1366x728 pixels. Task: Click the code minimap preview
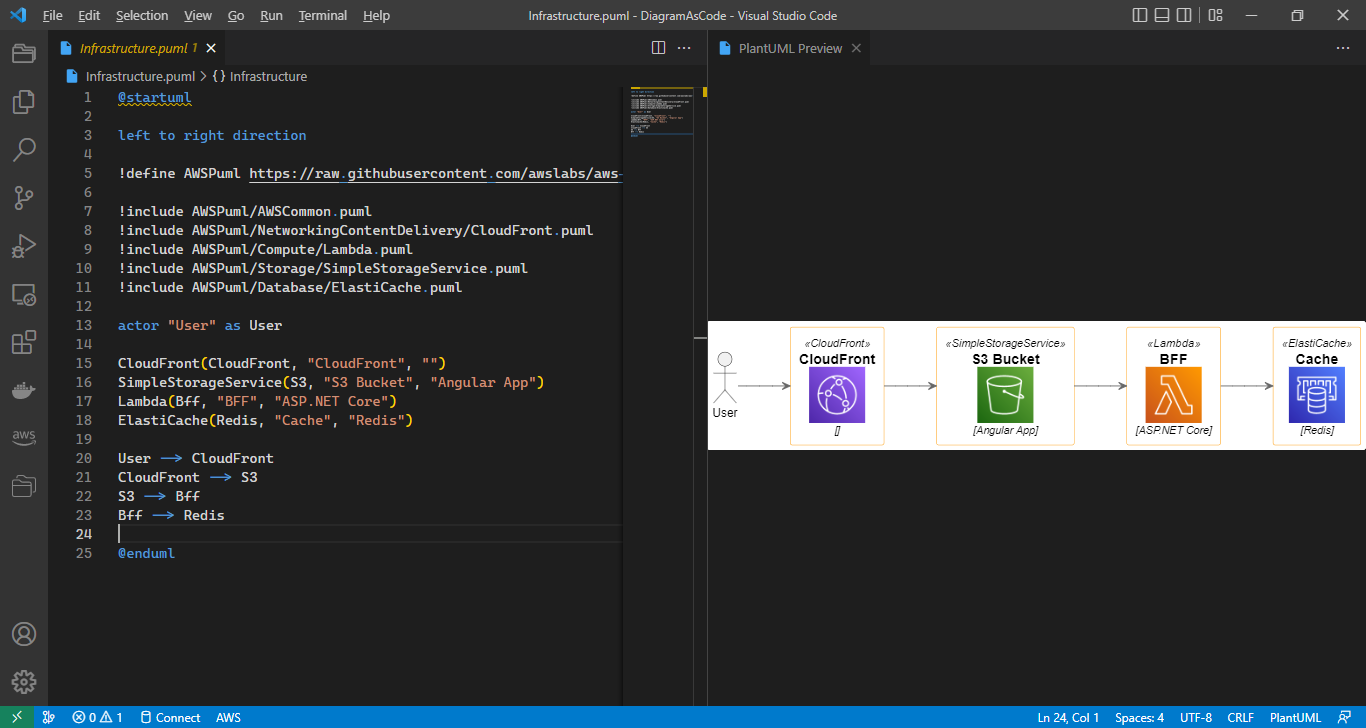(x=660, y=111)
